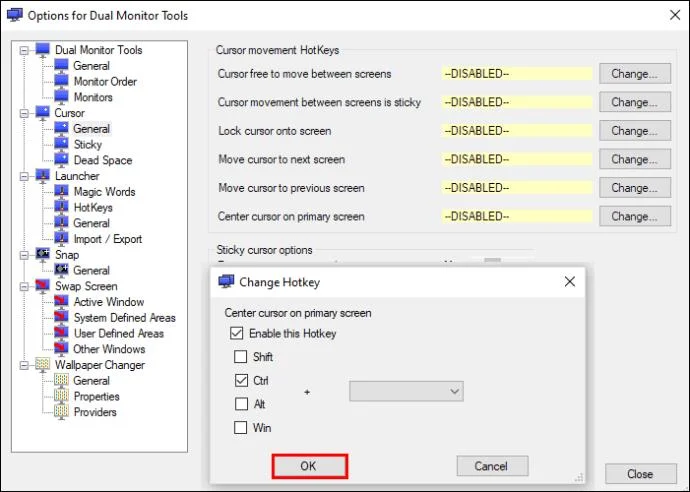Collapse the Cursor tree node
The width and height of the screenshot is (690, 492).
coord(24,113)
